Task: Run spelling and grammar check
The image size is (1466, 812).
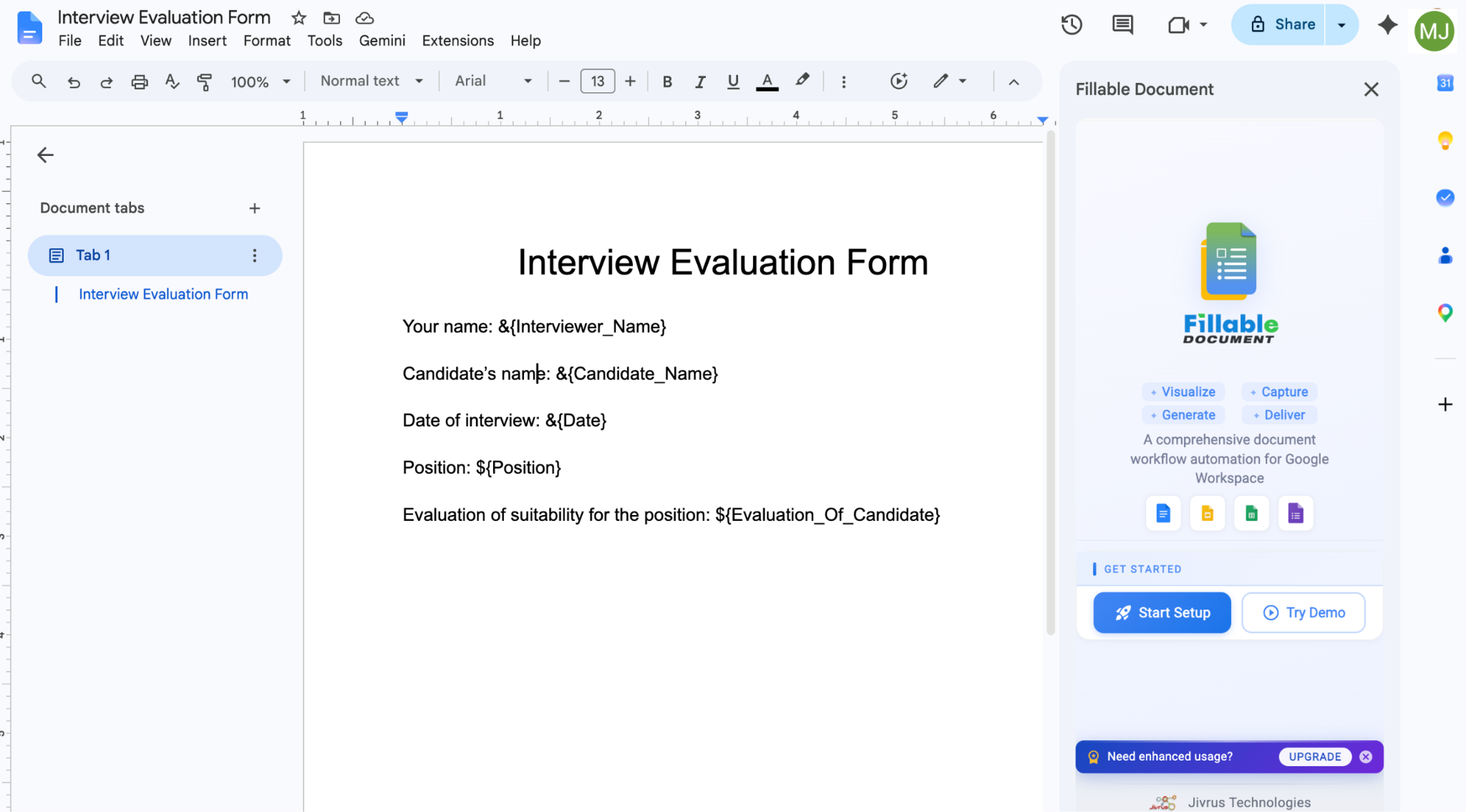Action: pyautogui.click(x=172, y=82)
